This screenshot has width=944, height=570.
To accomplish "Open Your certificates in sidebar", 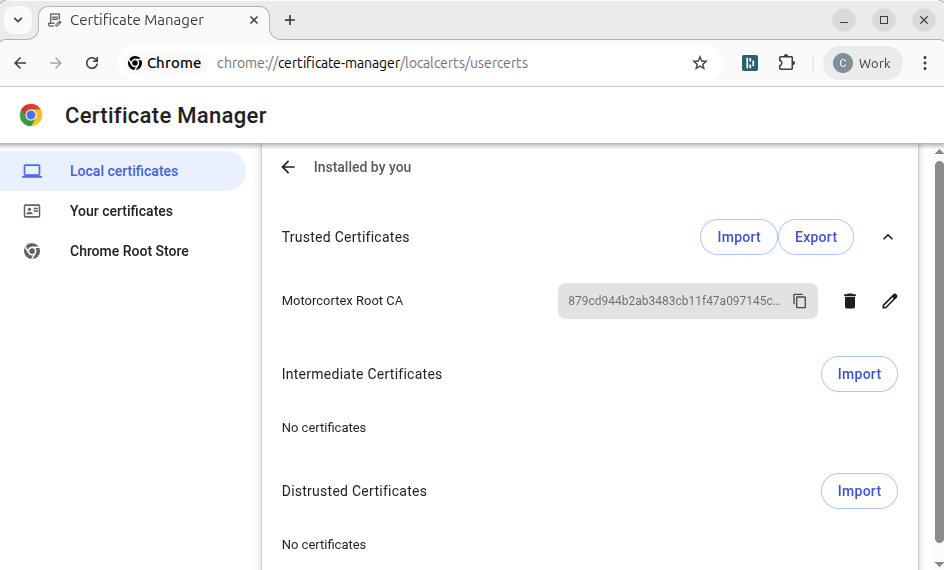I will coord(121,211).
